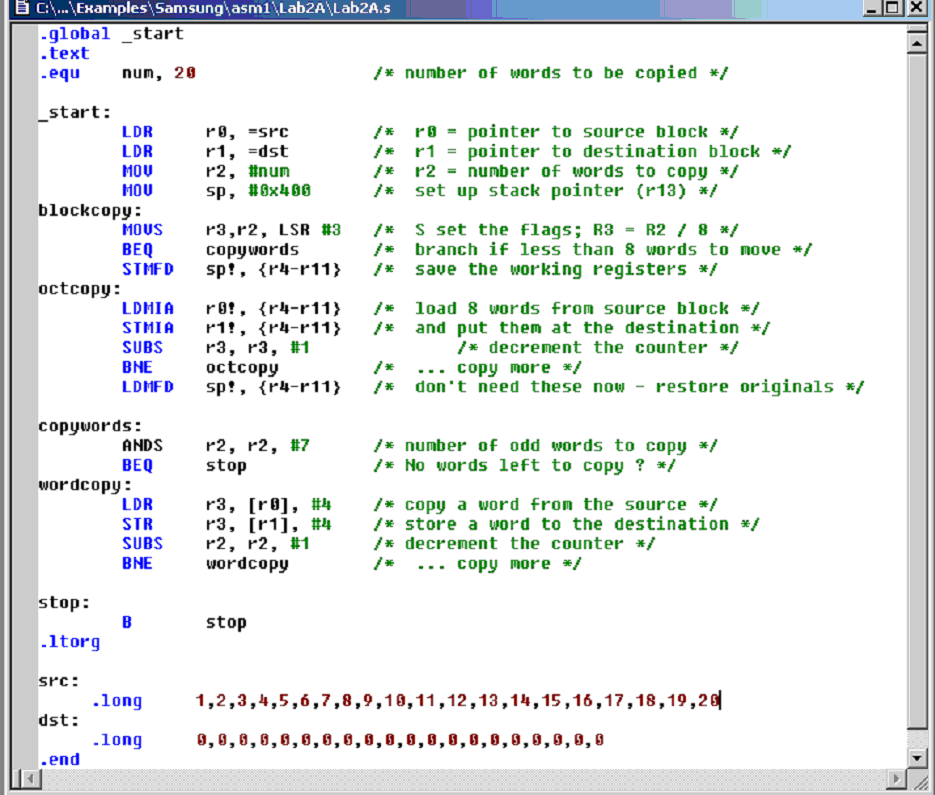Click the 'STR' instruction
The image size is (935, 795).
pos(138,524)
